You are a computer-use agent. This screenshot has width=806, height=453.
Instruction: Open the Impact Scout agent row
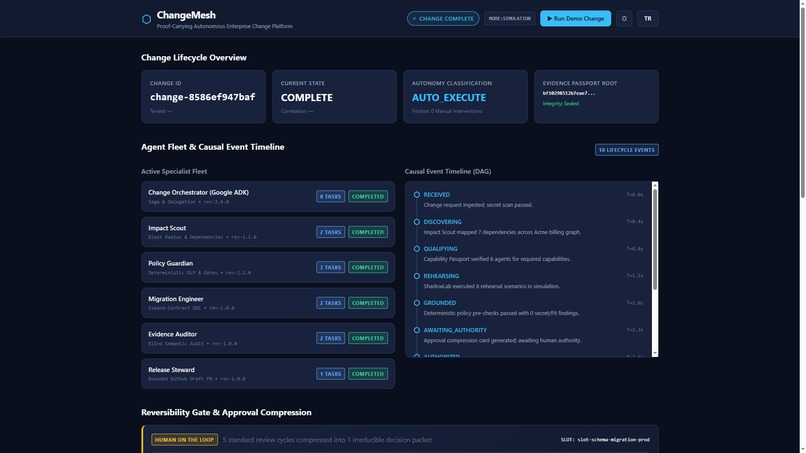[x=268, y=232]
